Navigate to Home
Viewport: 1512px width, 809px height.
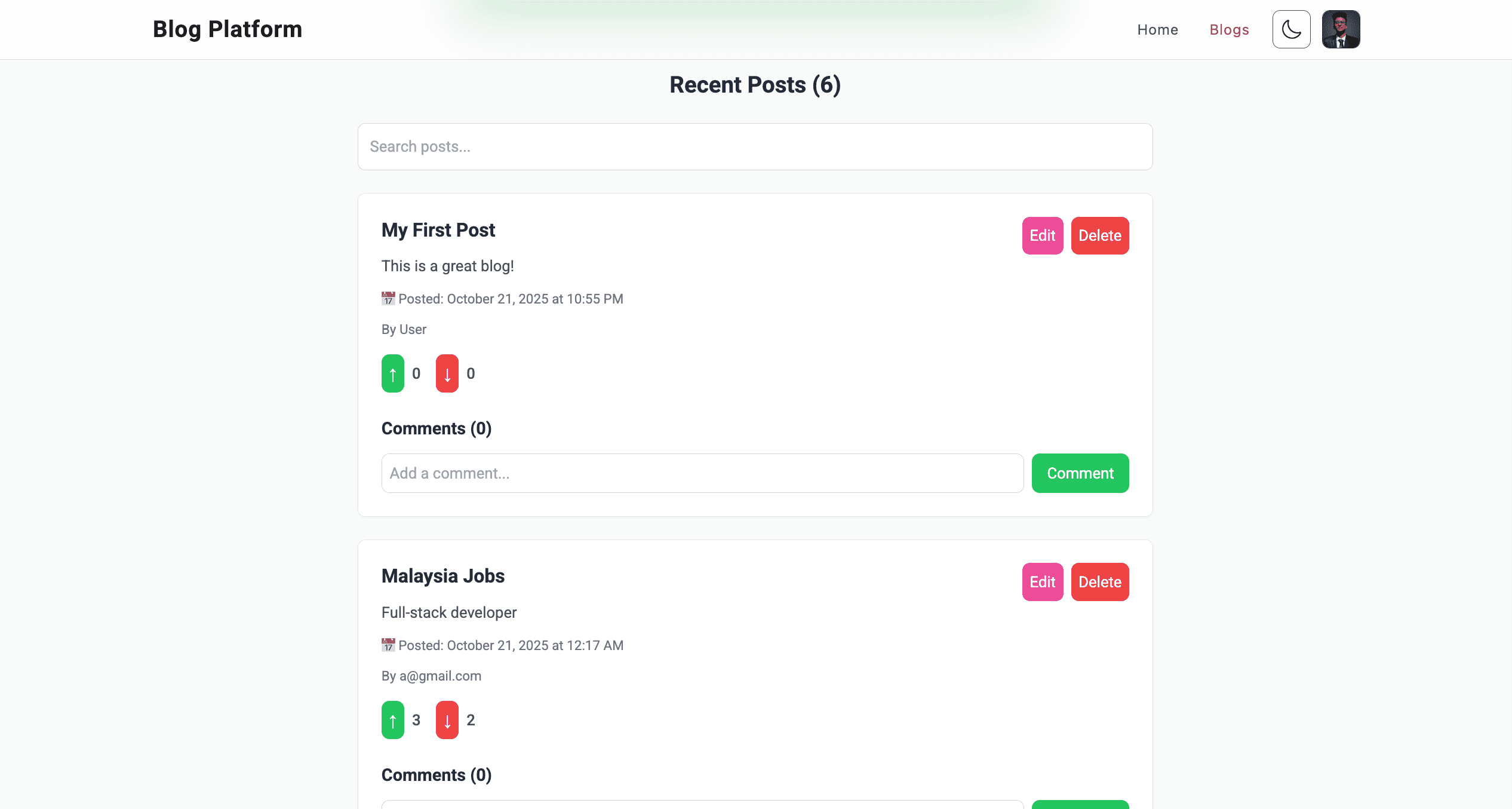[1157, 29]
